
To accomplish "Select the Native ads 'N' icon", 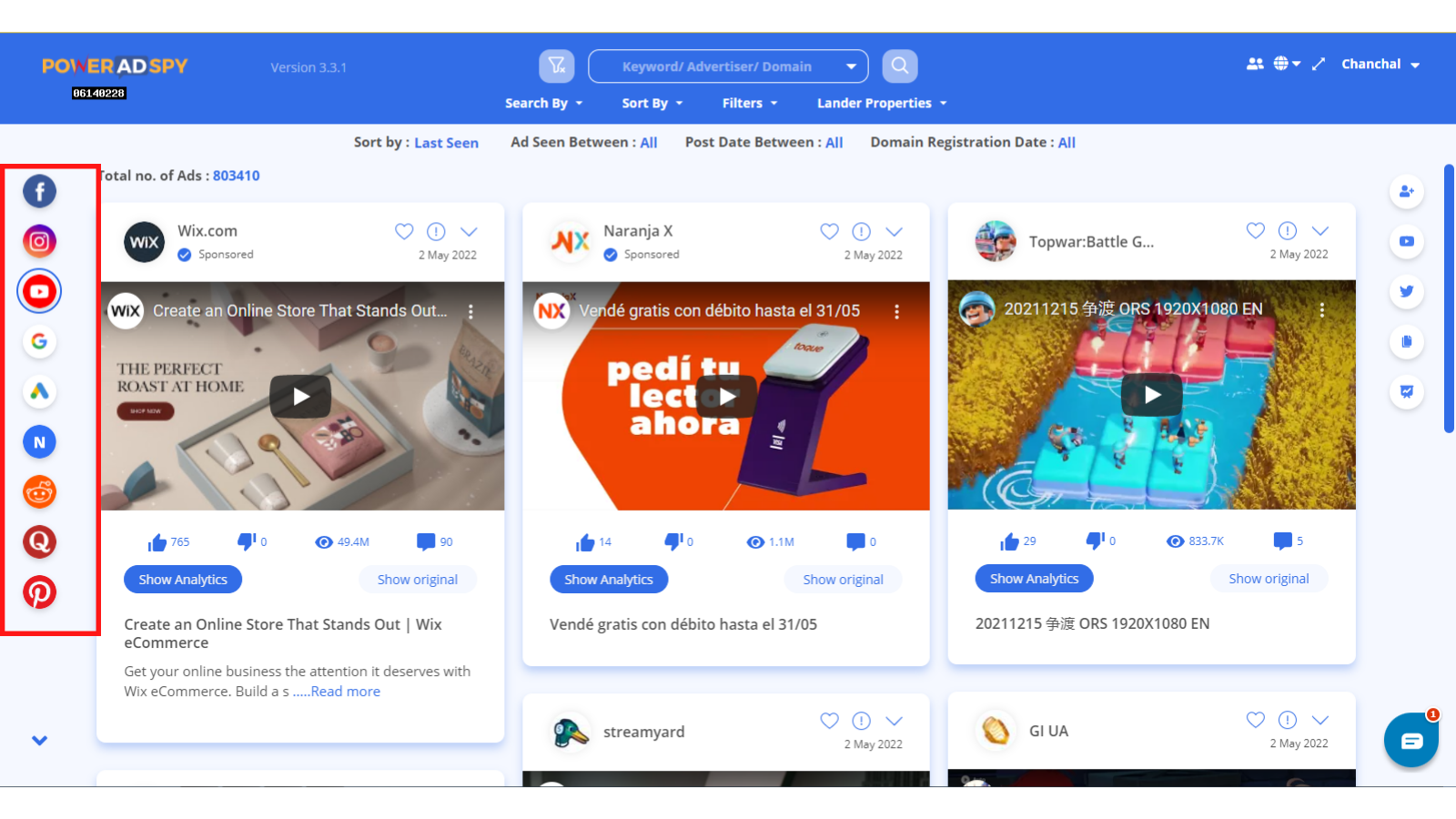I will (39, 442).
